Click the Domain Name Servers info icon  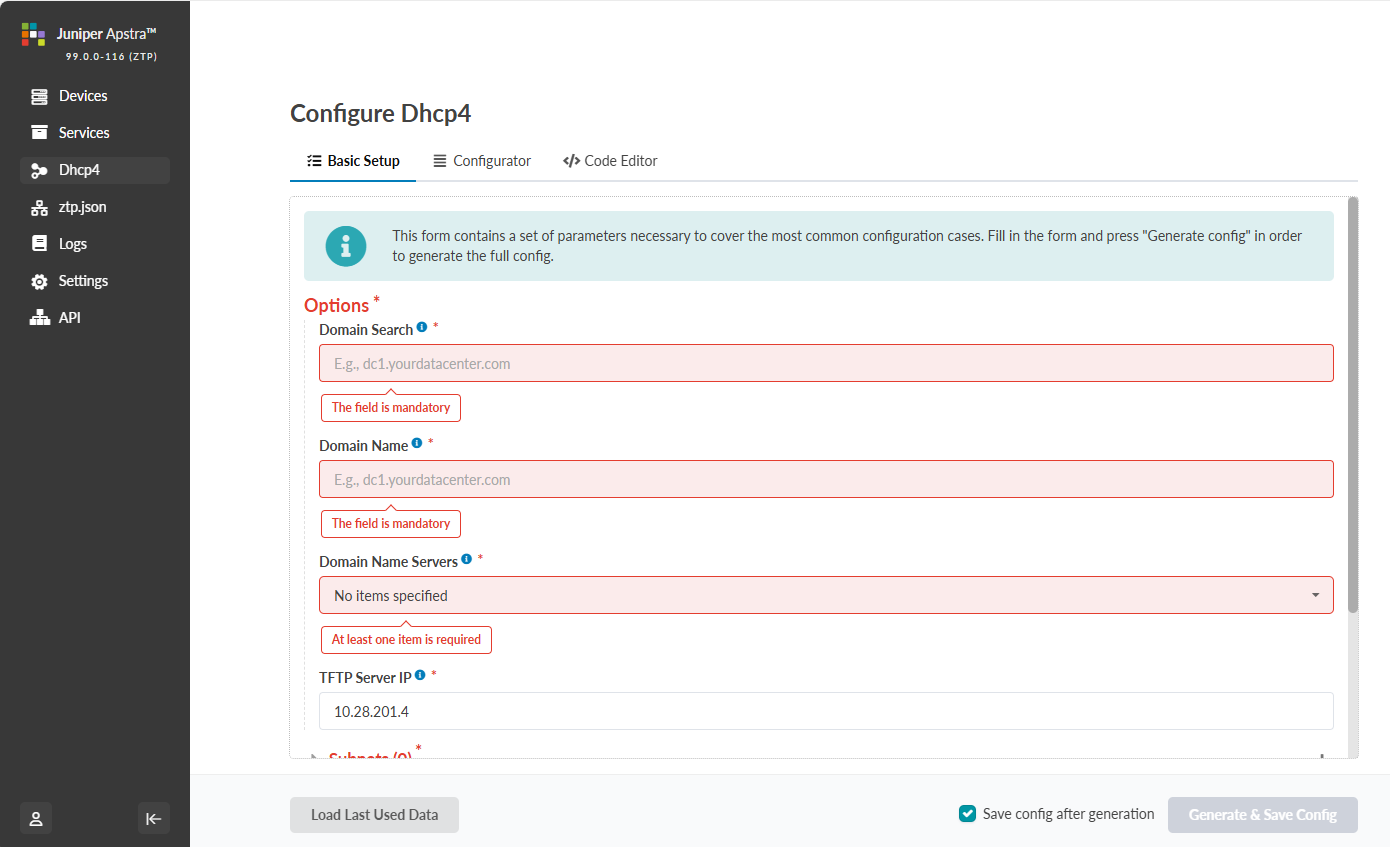pos(467,560)
